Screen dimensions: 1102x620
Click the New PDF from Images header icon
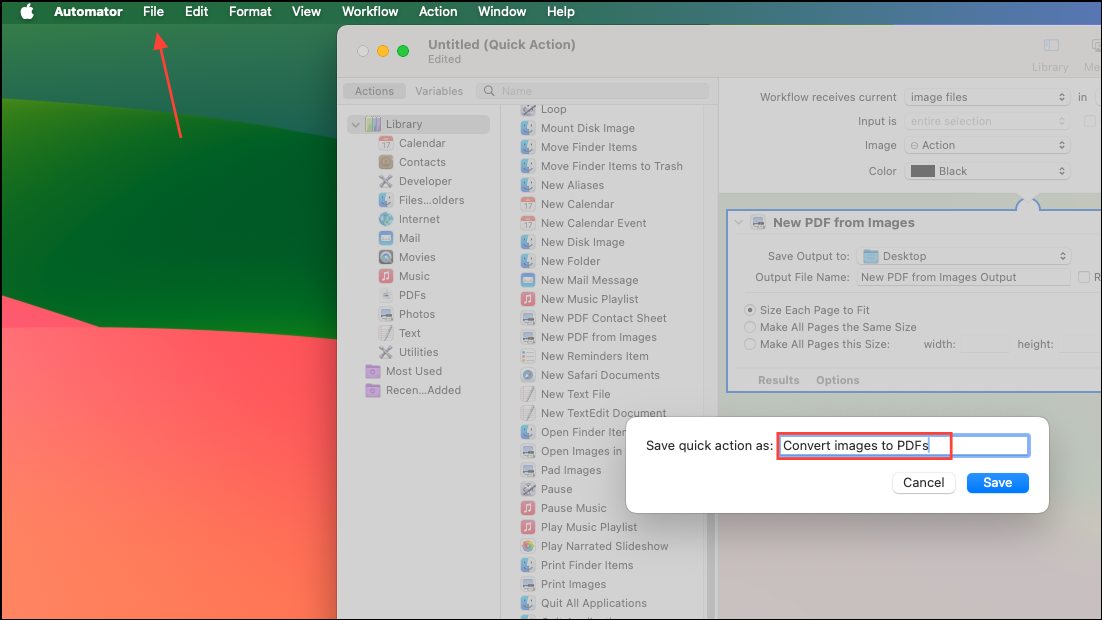point(758,222)
